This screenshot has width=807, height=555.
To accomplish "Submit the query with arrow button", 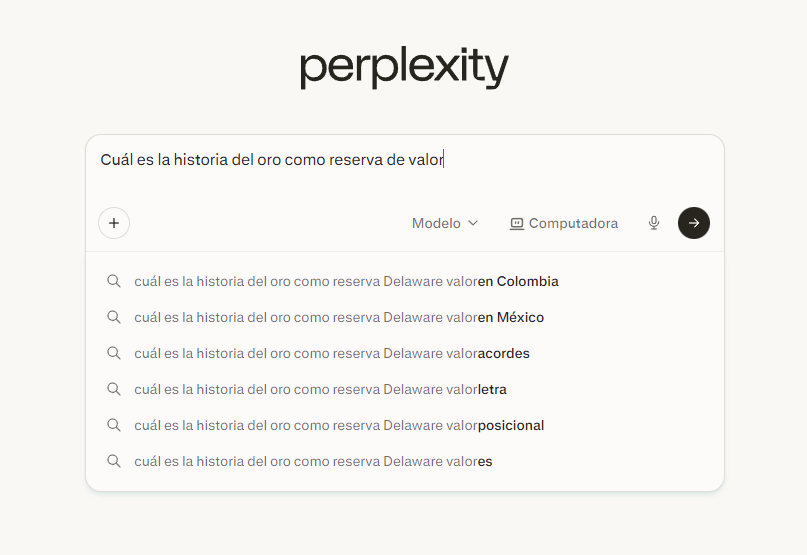I will coord(694,223).
